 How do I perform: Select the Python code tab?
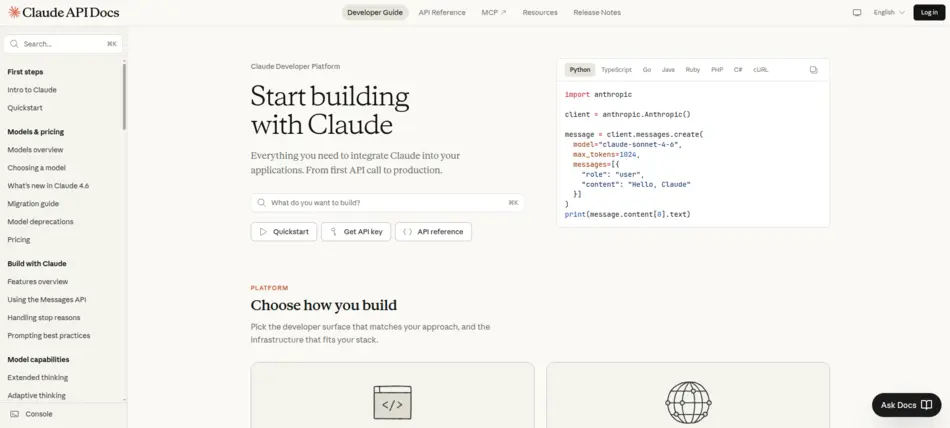580,70
